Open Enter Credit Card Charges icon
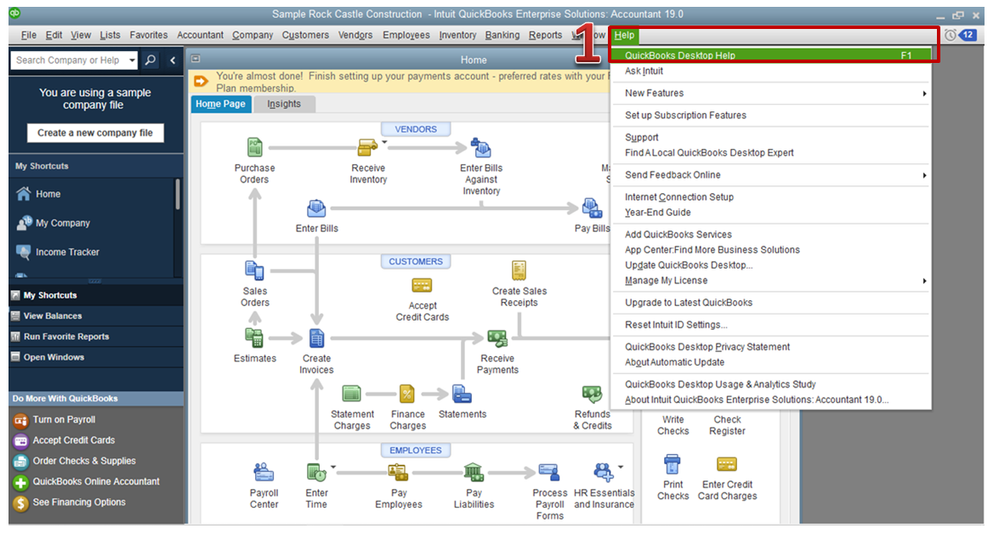 (727, 464)
